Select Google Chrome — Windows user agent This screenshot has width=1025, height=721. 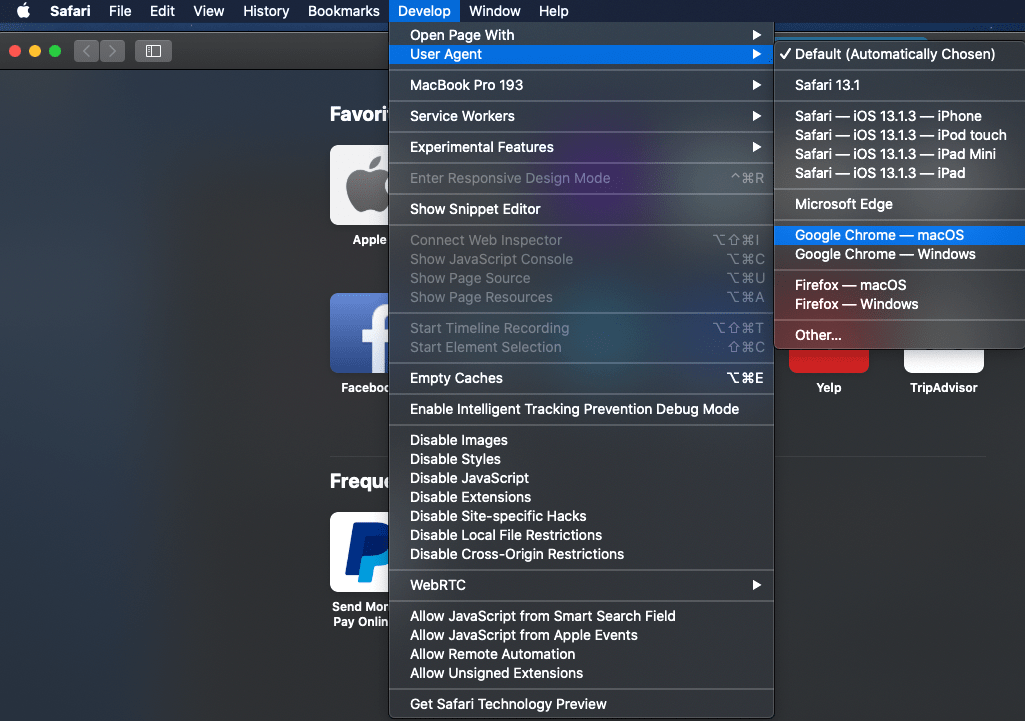899,254
